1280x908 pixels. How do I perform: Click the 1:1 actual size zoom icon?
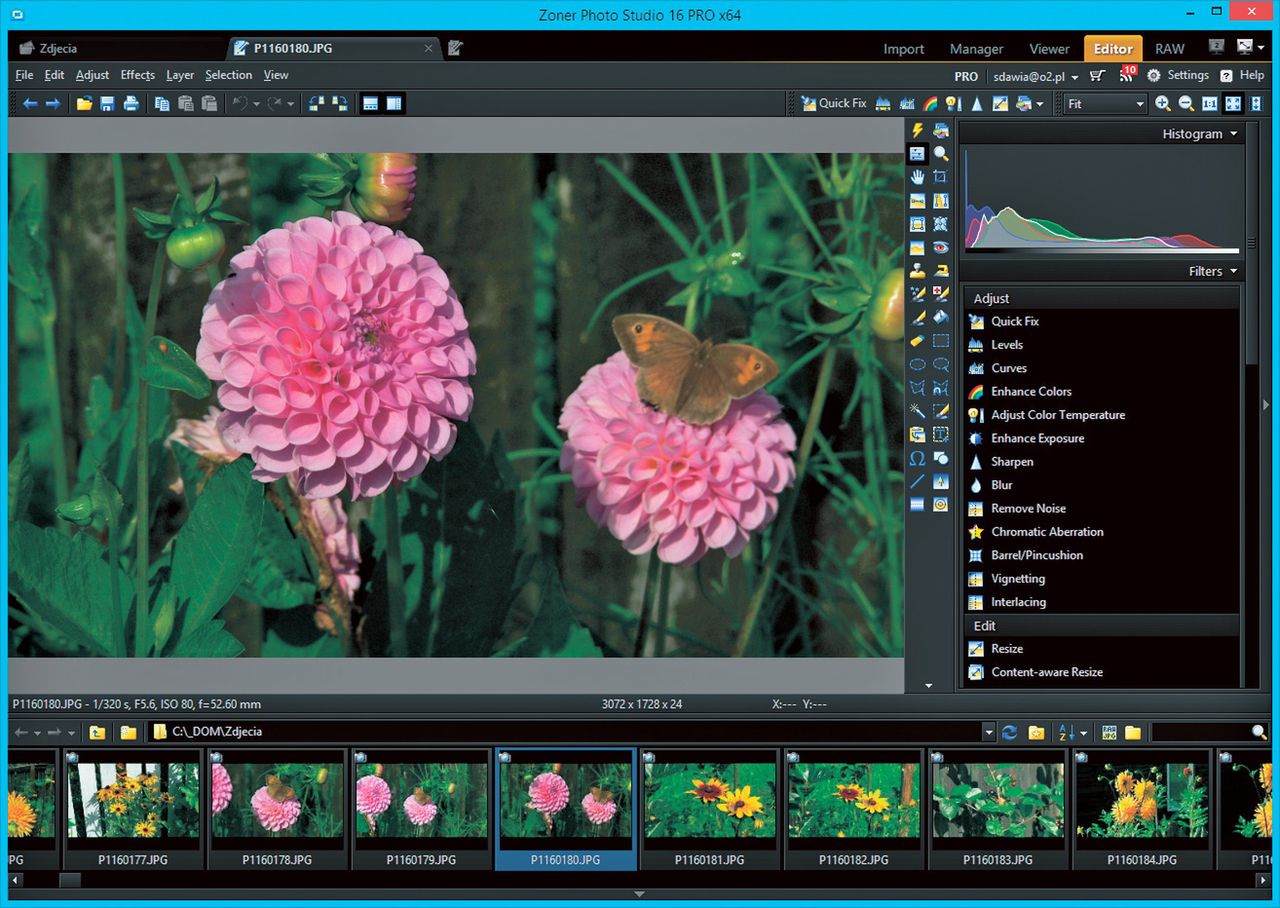pos(1209,103)
